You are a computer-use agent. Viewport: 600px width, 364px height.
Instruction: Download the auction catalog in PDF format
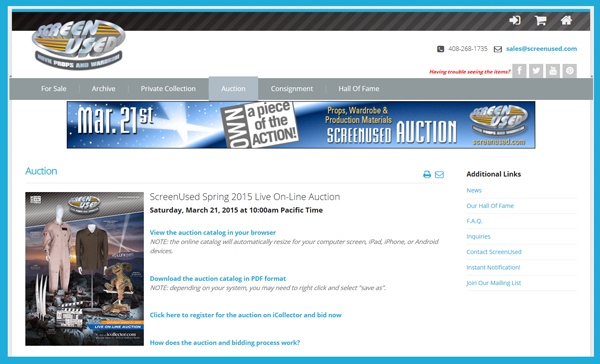(218, 278)
